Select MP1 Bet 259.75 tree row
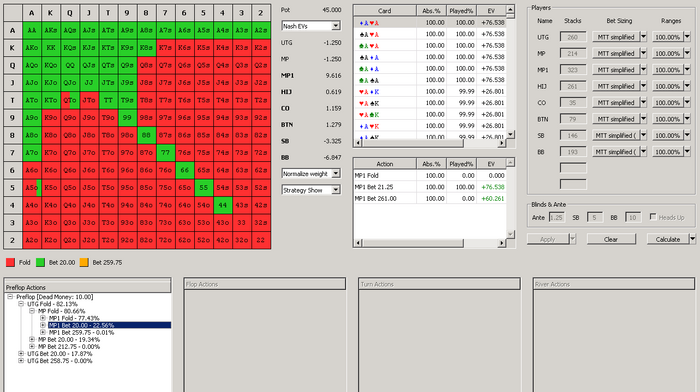This screenshot has width=700, height=392. 81,332
